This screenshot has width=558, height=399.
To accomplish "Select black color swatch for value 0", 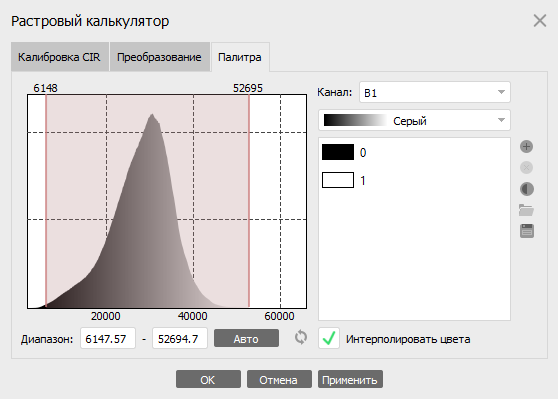I will tap(338, 152).
